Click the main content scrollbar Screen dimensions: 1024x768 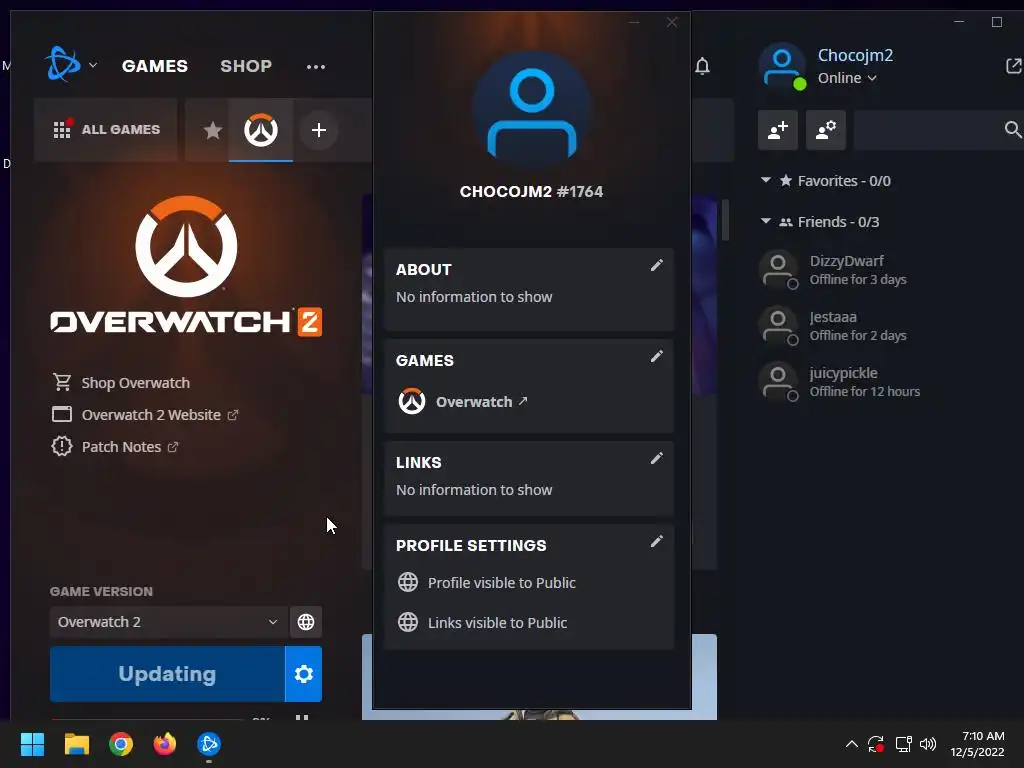tap(725, 219)
